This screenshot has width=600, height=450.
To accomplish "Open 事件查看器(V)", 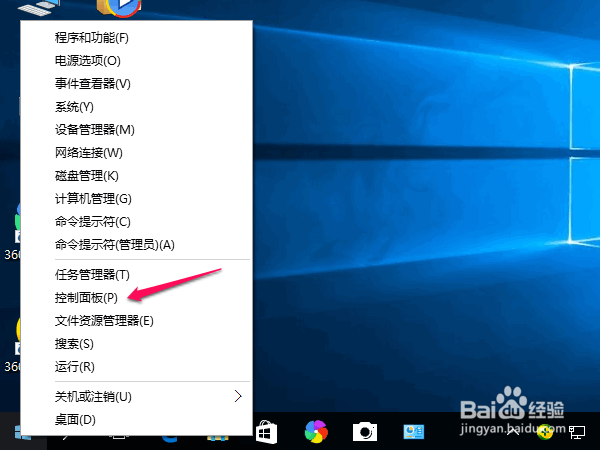I will pyautogui.click(x=136, y=84).
